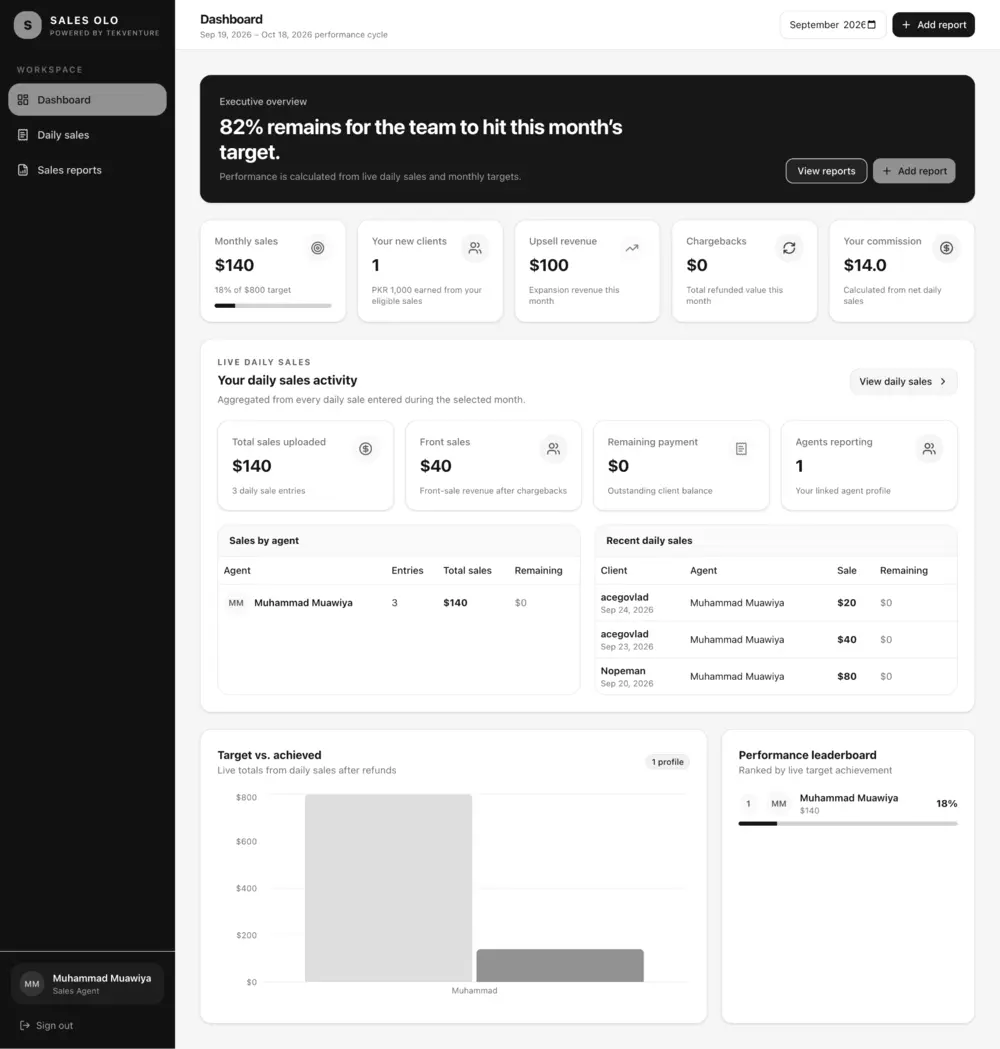Image resolution: width=1000 pixels, height=1049 pixels.
Task: Click the acegovlad Sep 24, 2026 sale row
Action: tap(776, 603)
